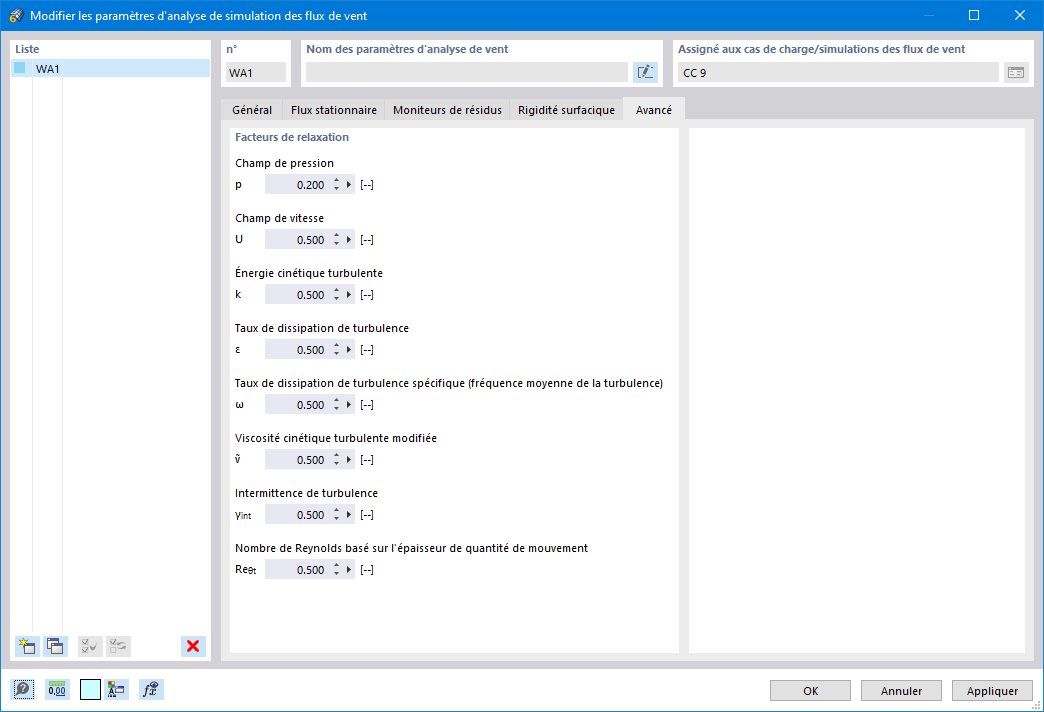Click the ω specific dissipation value field
1044x712 pixels.
tap(296, 405)
